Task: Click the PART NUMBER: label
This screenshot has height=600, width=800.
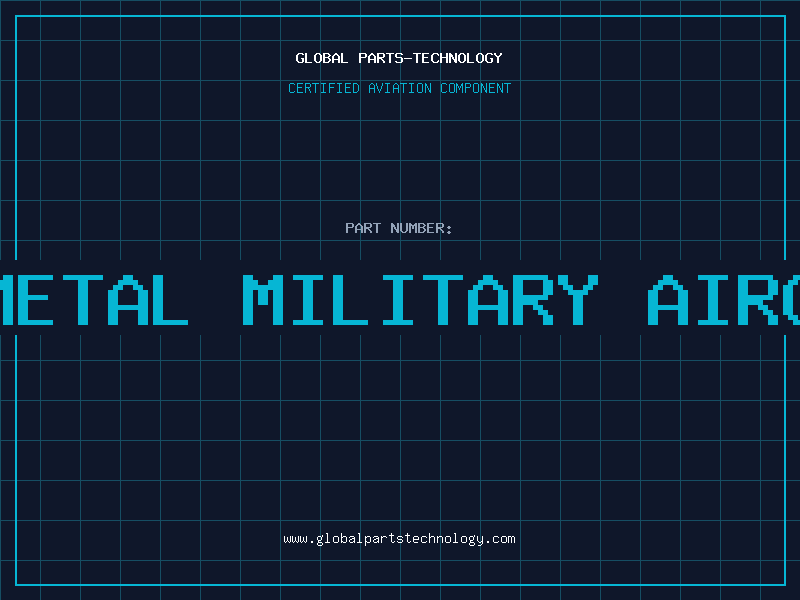Action: pos(399,228)
